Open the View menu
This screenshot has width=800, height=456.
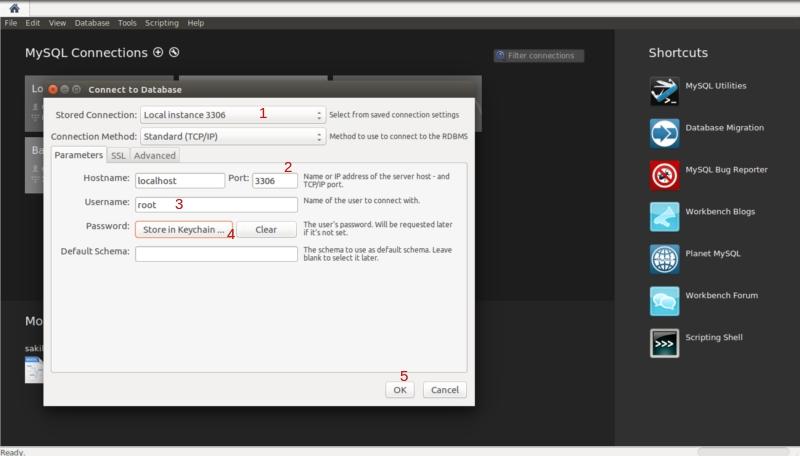tap(57, 23)
